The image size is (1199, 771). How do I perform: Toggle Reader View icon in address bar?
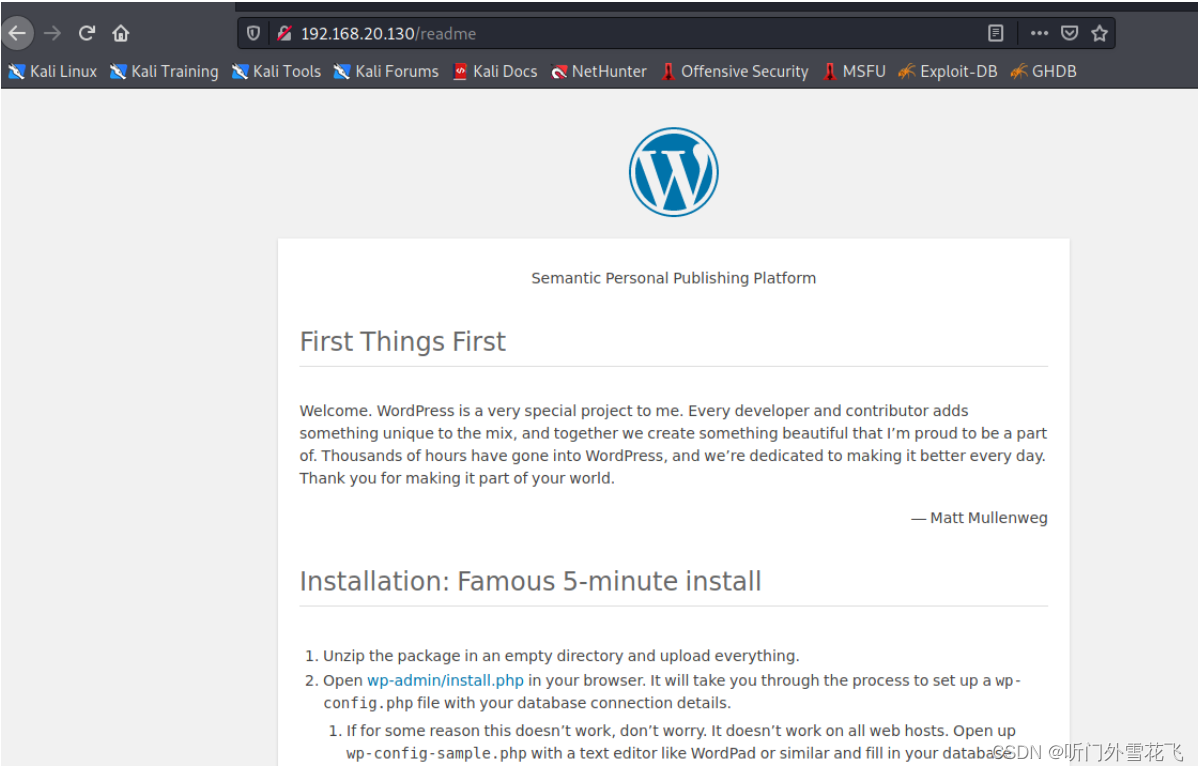pyautogui.click(x=995, y=33)
